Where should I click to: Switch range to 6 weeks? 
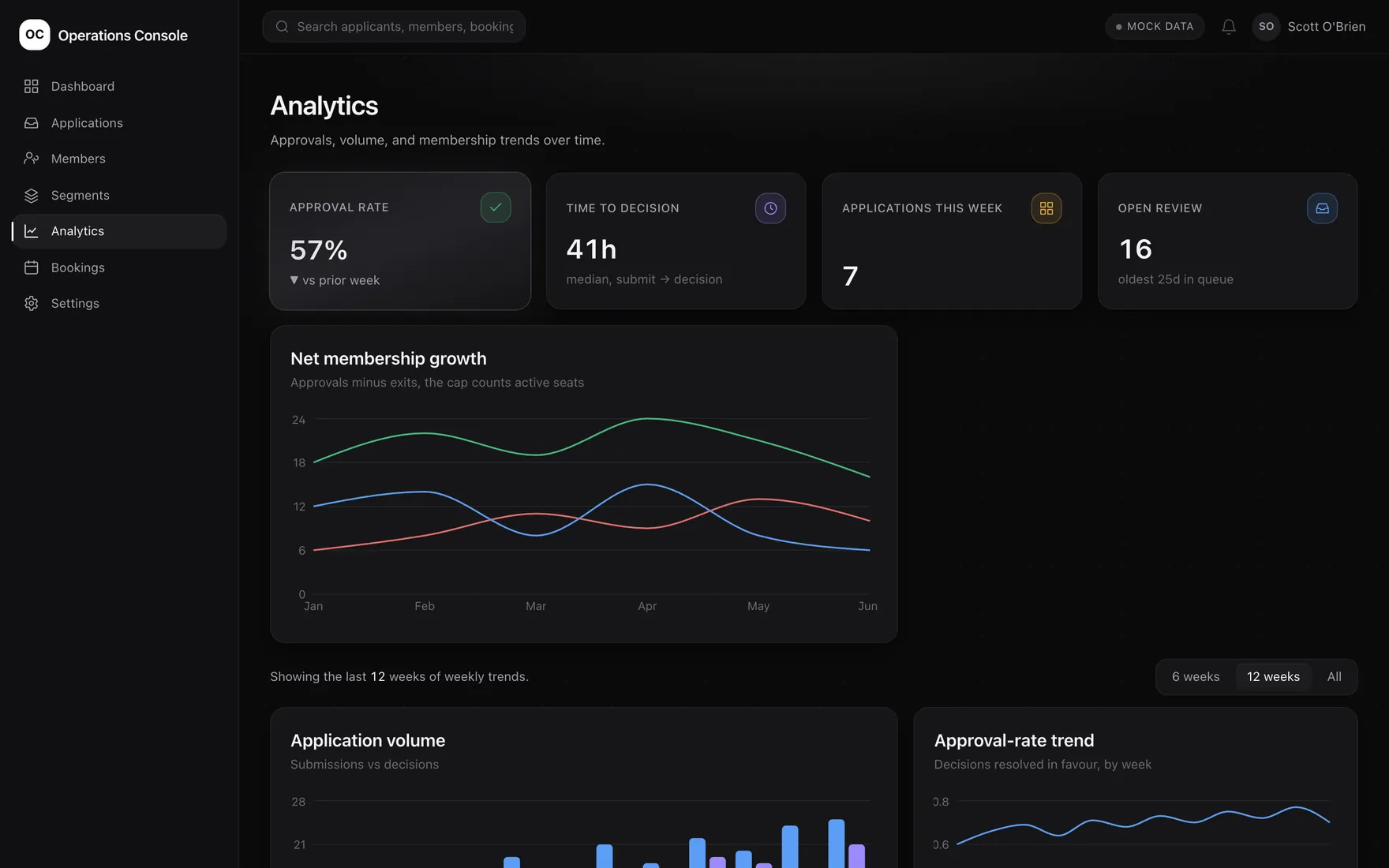click(x=1196, y=677)
